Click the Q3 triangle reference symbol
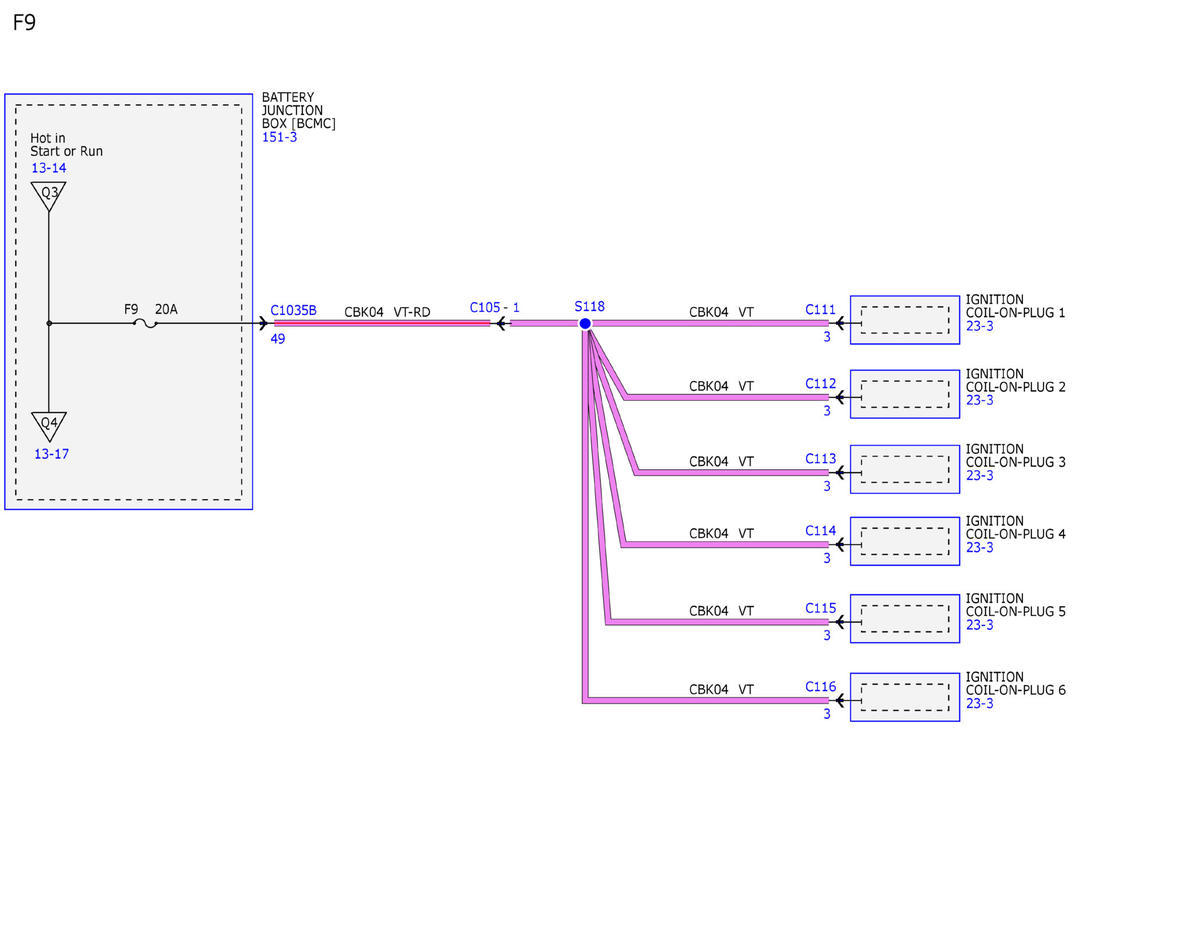The width and height of the screenshot is (1200, 927). [49, 195]
